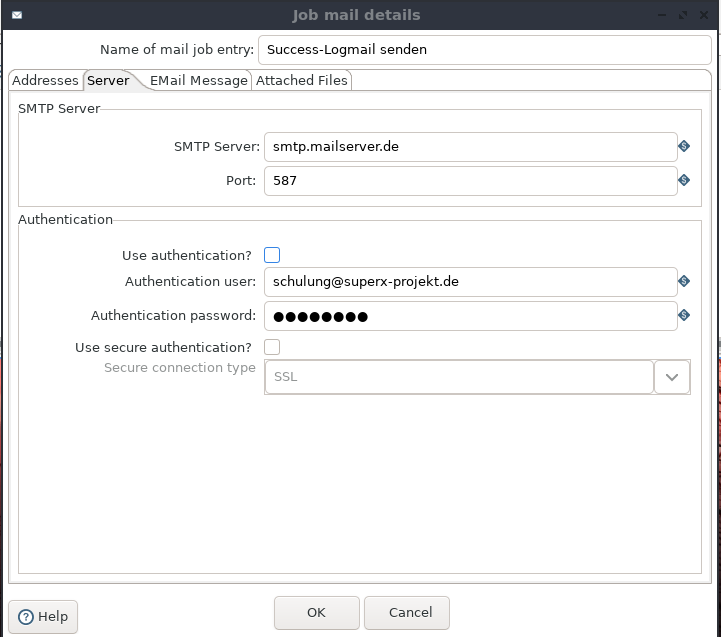The height and width of the screenshot is (637, 721).
Task: Select the Server tab
Action: point(109,80)
